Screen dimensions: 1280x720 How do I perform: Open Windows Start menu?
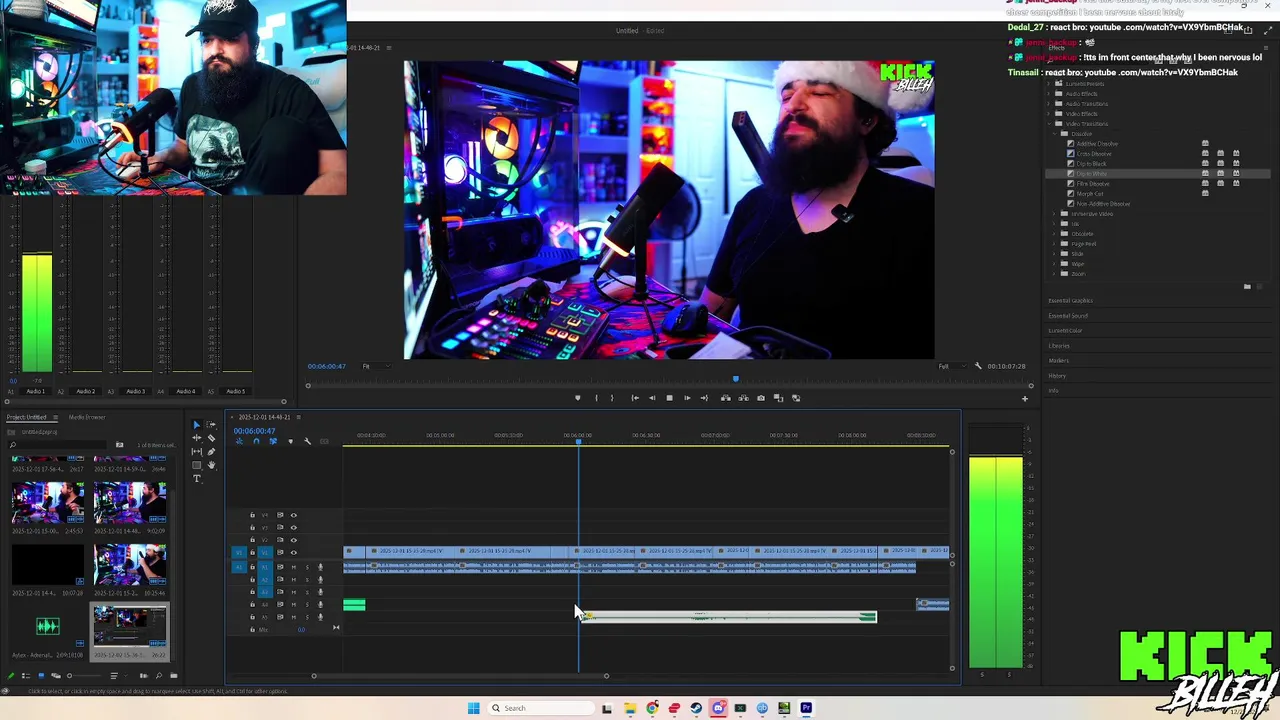click(x=473, y=708)
